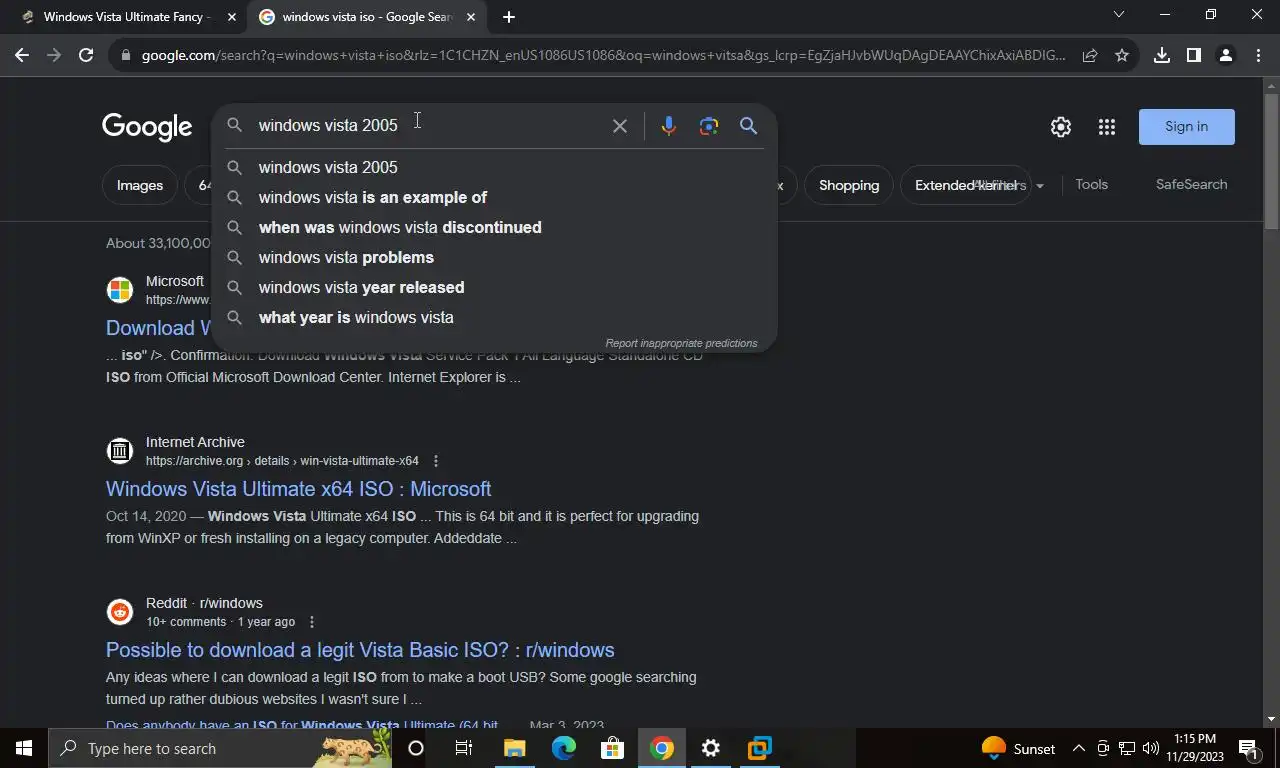The width and height of the screenshot is (1280, 768).
Task: Open Microsoft Store from the taskbar
Action: coord(612,748)
